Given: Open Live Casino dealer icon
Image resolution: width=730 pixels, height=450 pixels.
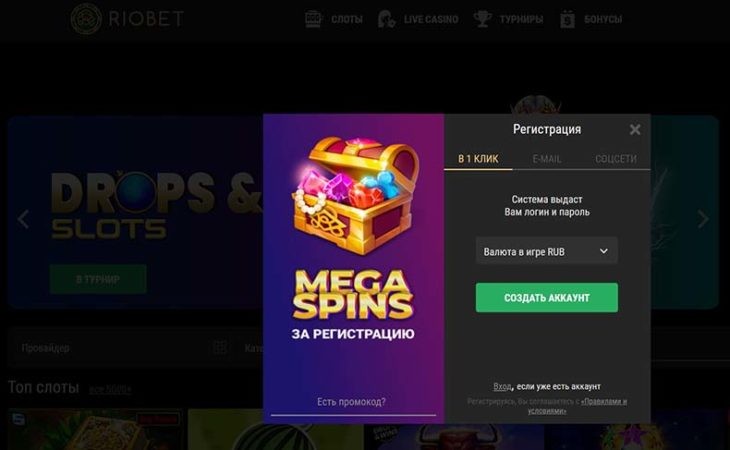Looking at the screenshot, I should click(x=386, y=19).
